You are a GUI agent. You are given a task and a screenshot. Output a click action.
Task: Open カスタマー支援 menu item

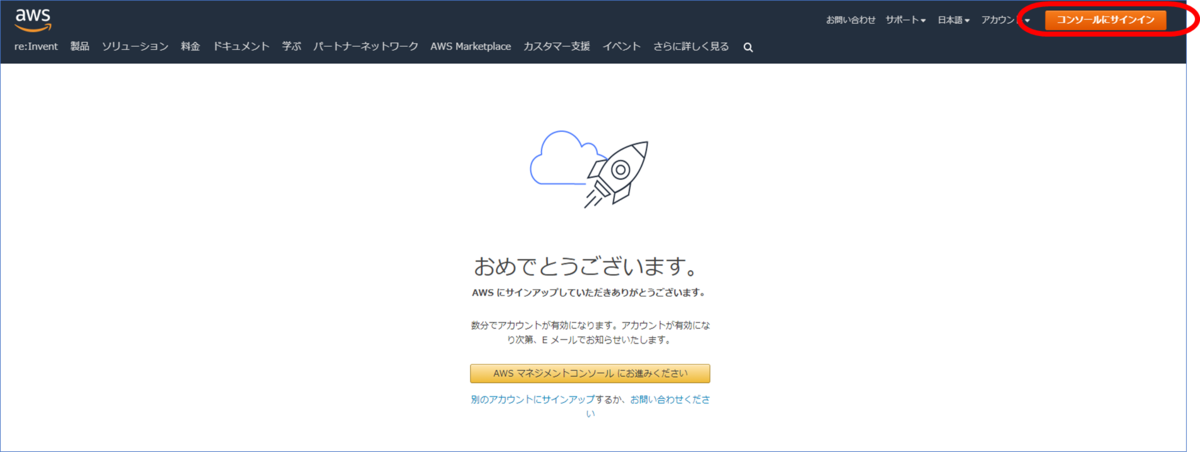(557, 46)
